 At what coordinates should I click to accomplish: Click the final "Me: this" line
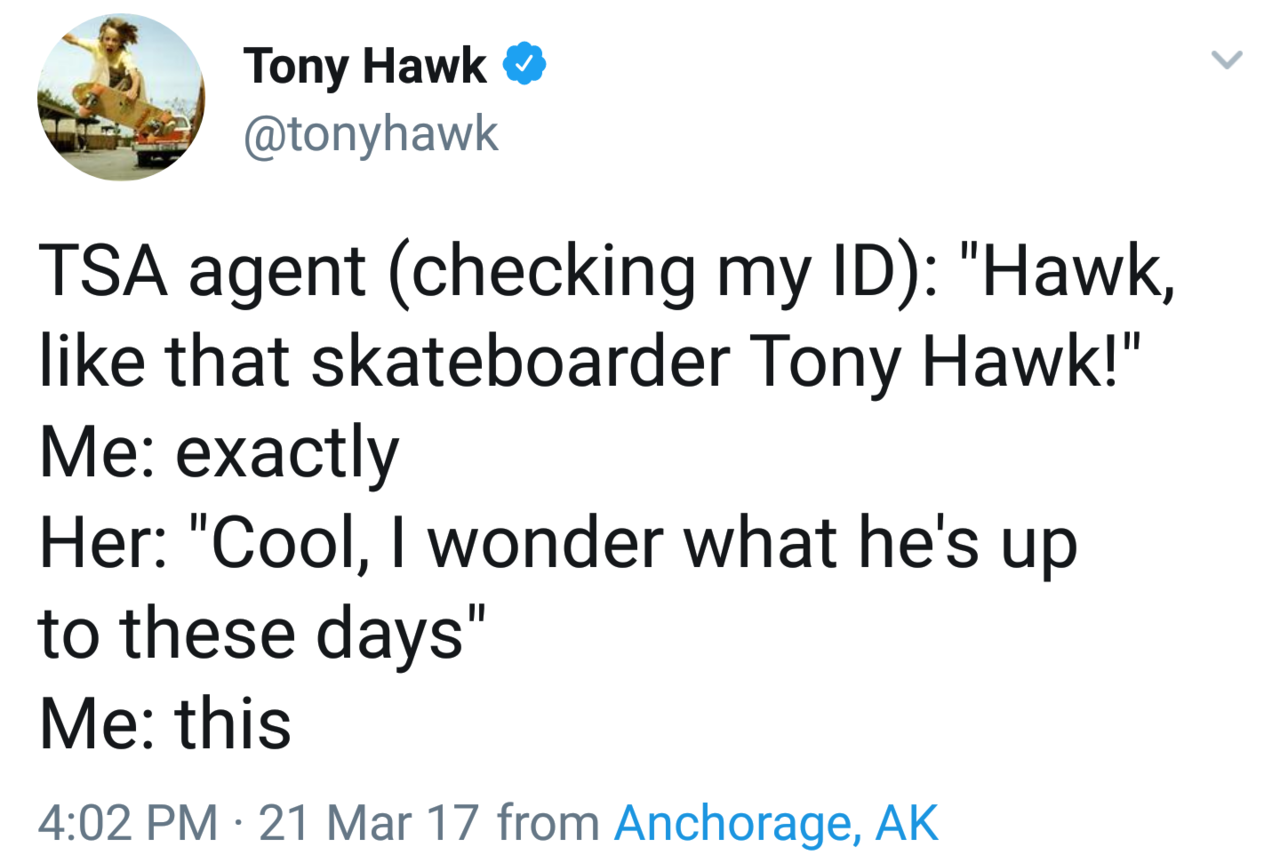point(166,723)
